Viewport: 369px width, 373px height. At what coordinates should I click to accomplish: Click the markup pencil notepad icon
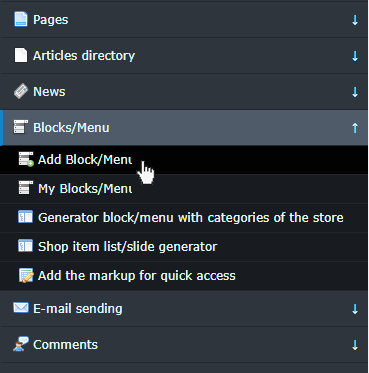coord(26,275)
